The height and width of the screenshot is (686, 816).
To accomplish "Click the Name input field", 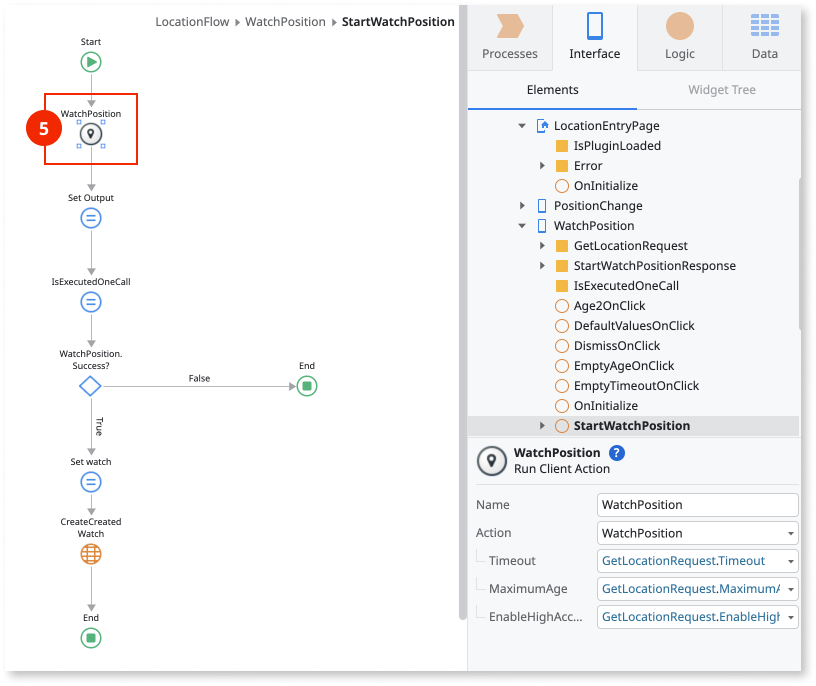I will click(x=697, y=505).
